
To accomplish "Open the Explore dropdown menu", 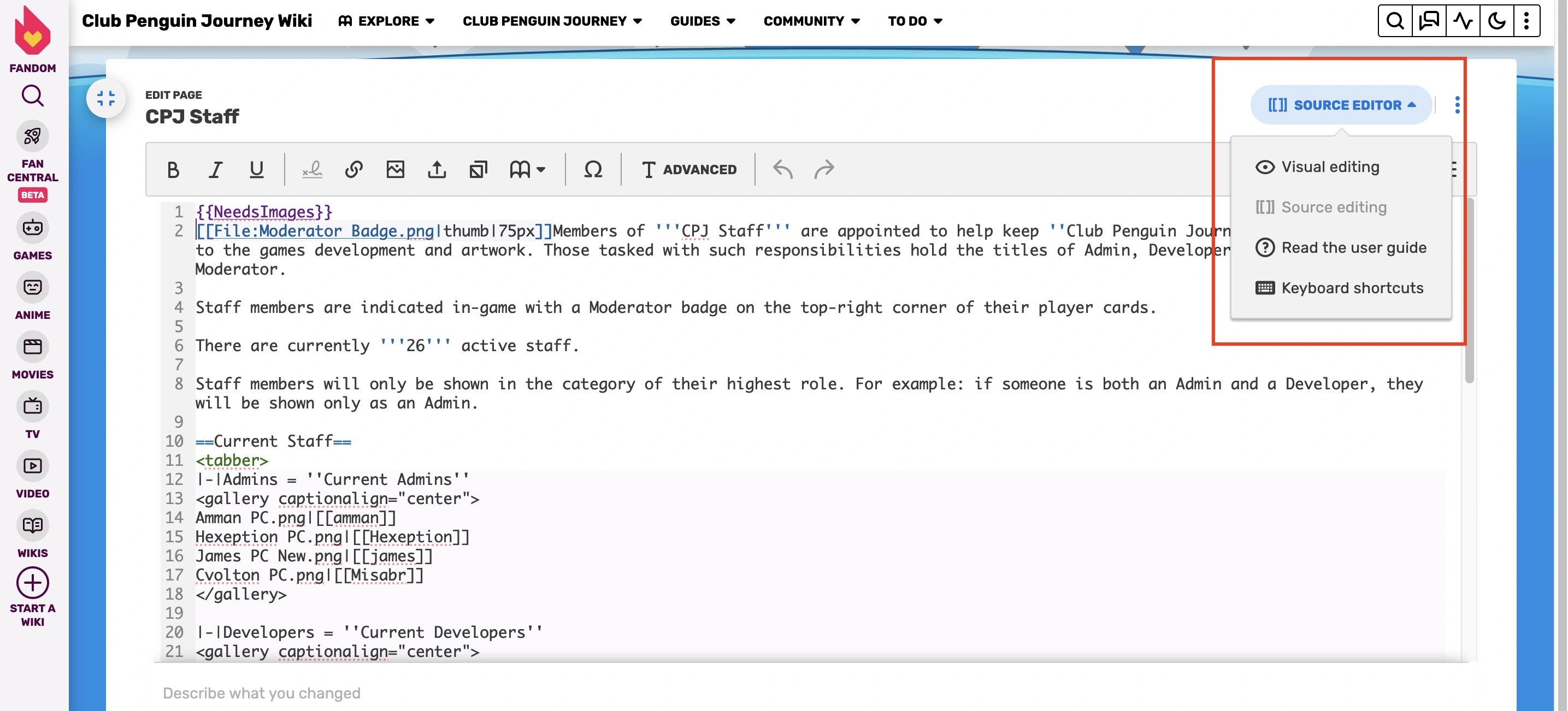I will (x=387, y=21).
